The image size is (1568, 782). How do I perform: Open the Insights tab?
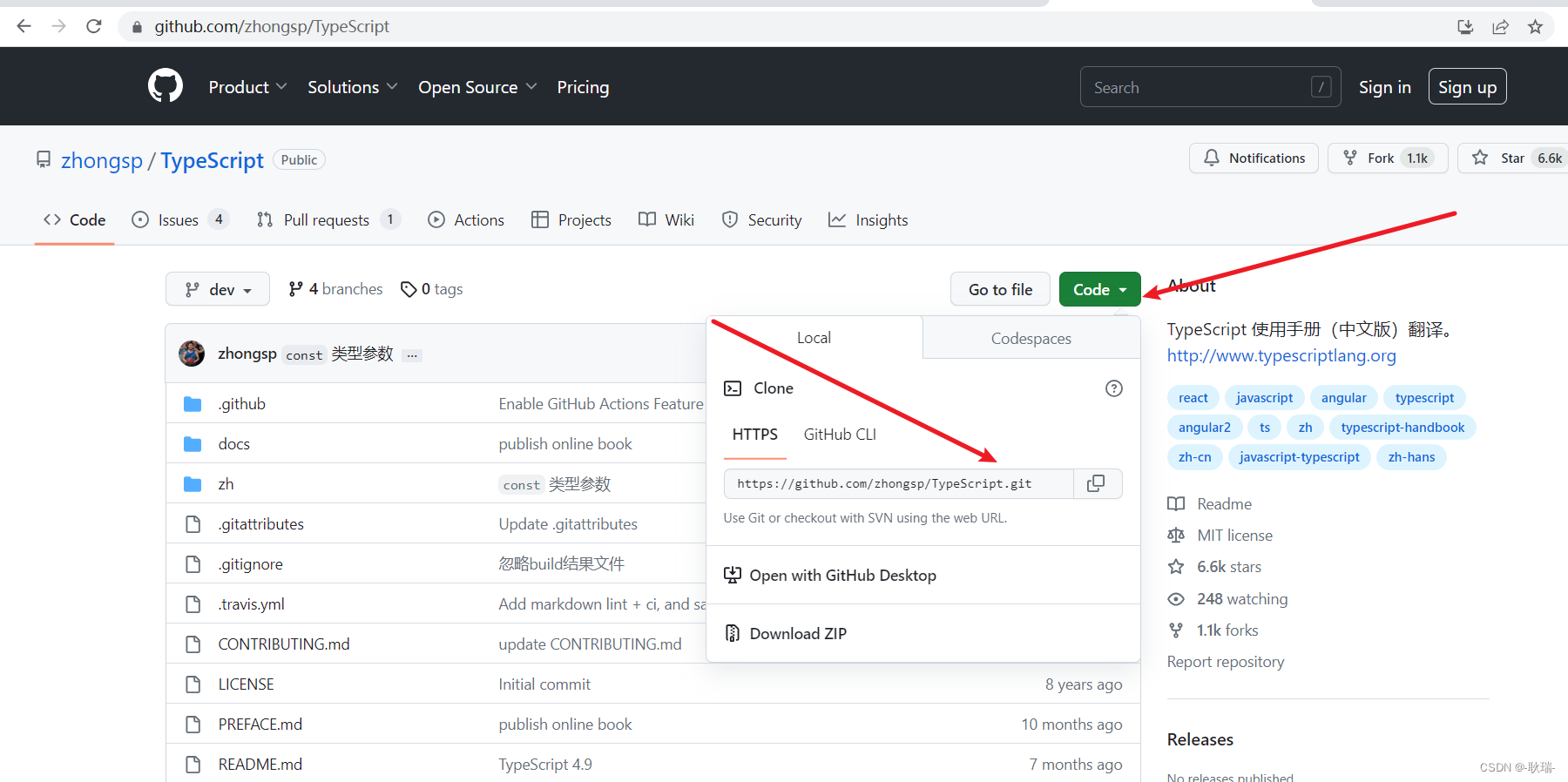[868, 220]
